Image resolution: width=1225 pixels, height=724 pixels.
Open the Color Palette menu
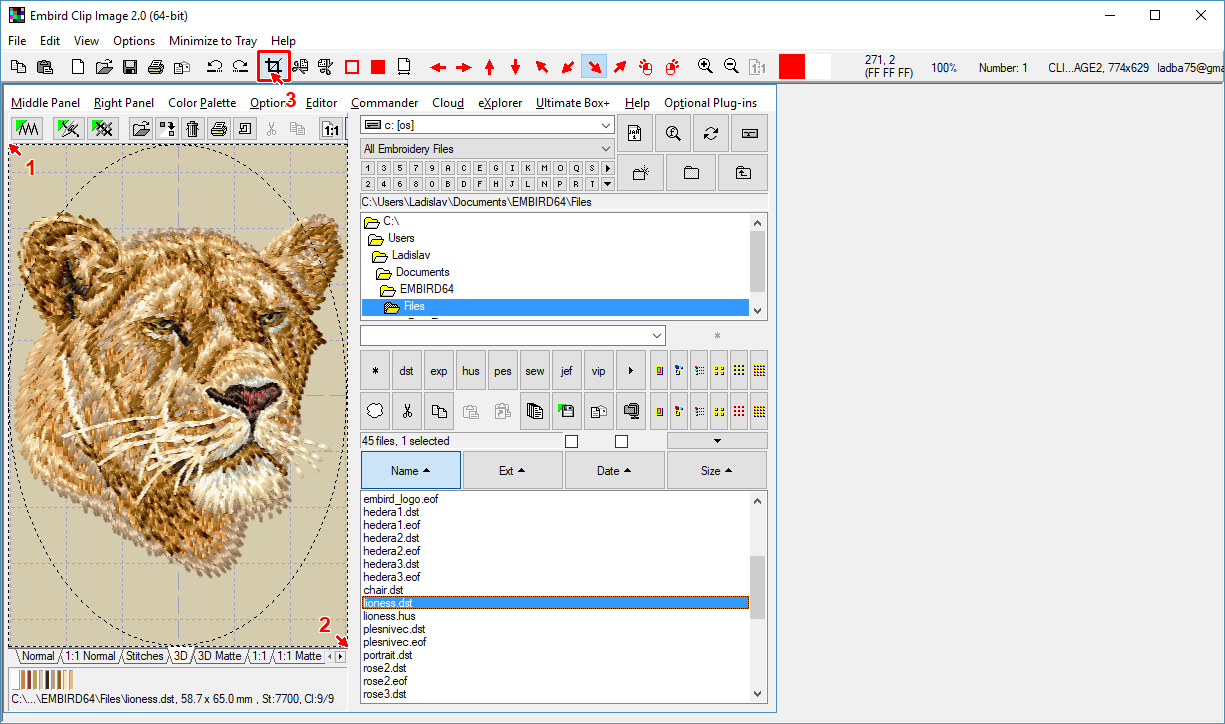click(202, 103)
